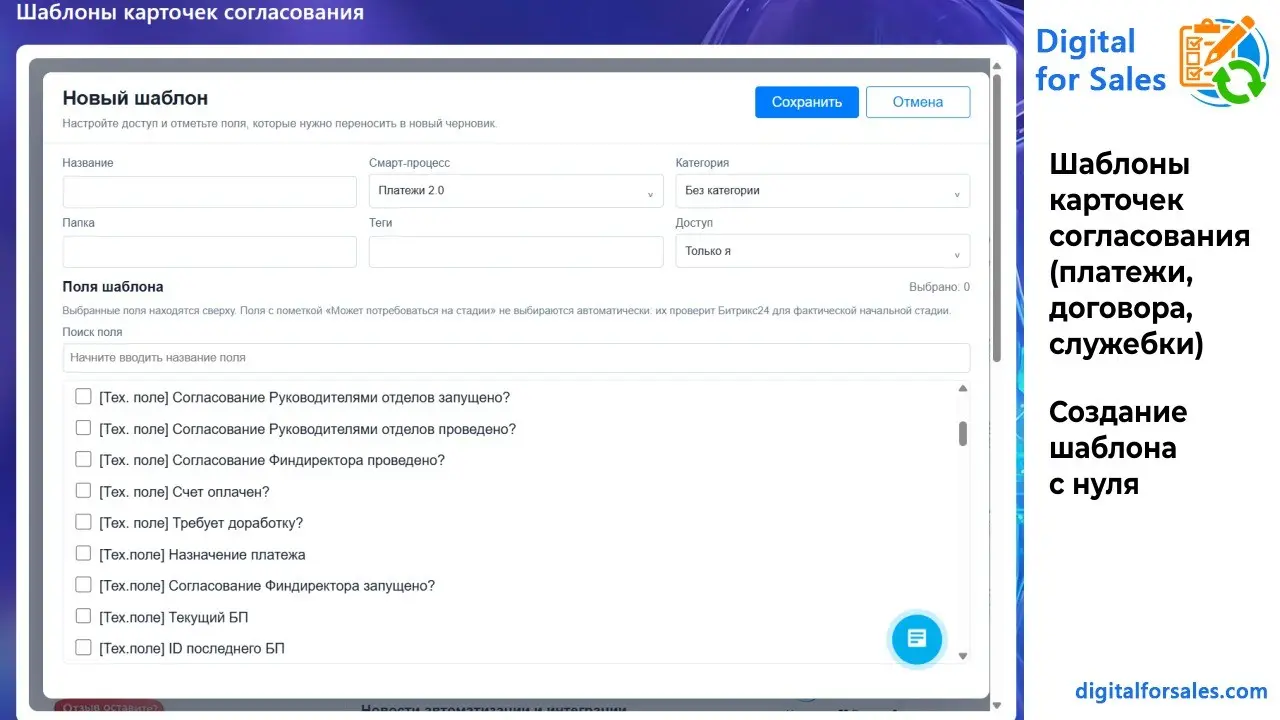Screen dimensions: 1280x720
Task: Open the floating chat widget icon
Action: pos(917,638)
